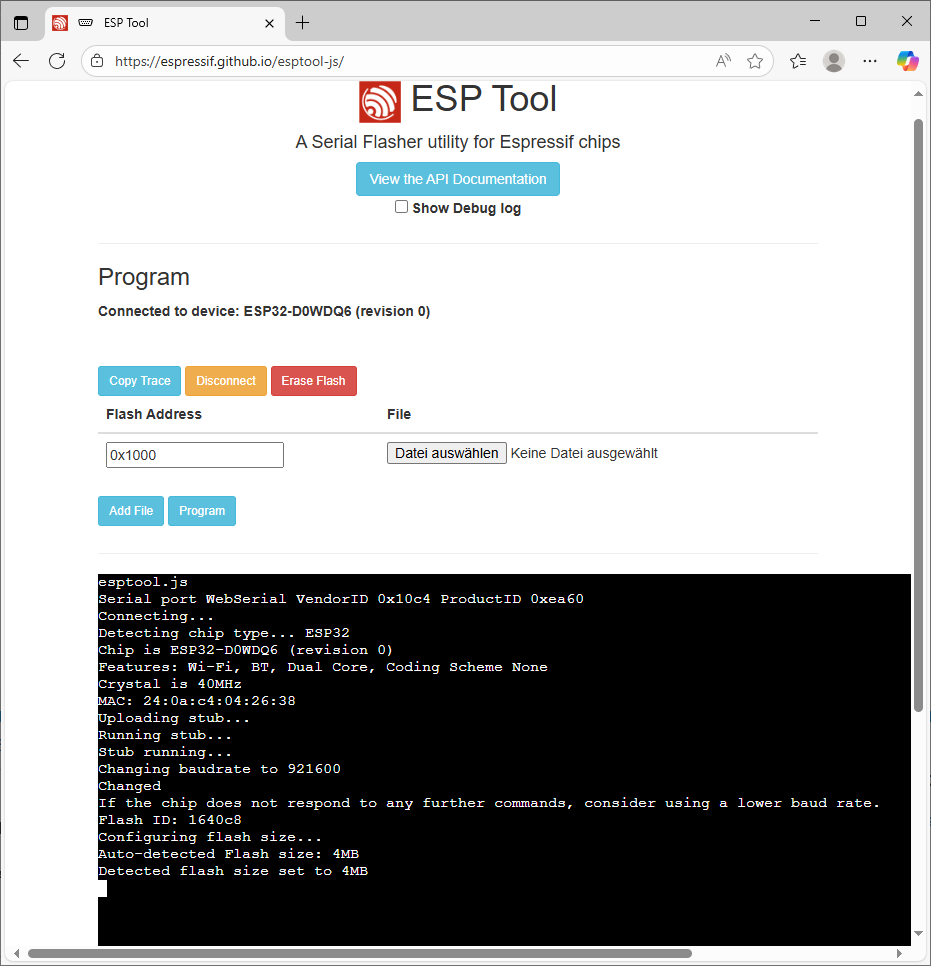Open the browser profile avatar
Viewport: 931px width, 966px height.
[833, 61]
